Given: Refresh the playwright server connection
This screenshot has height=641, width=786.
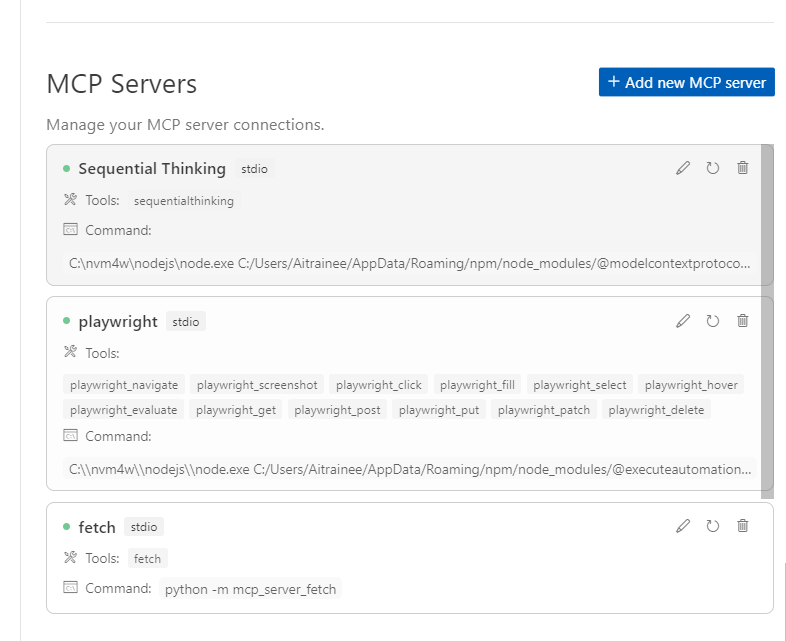Looking at the screenshot, I should (713, 321).
